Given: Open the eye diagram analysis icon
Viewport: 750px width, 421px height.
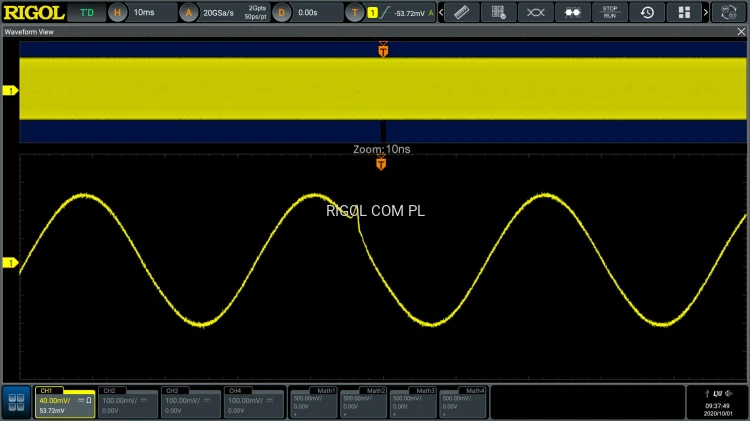Looking at the screenshot, I should tap(535, 12).
